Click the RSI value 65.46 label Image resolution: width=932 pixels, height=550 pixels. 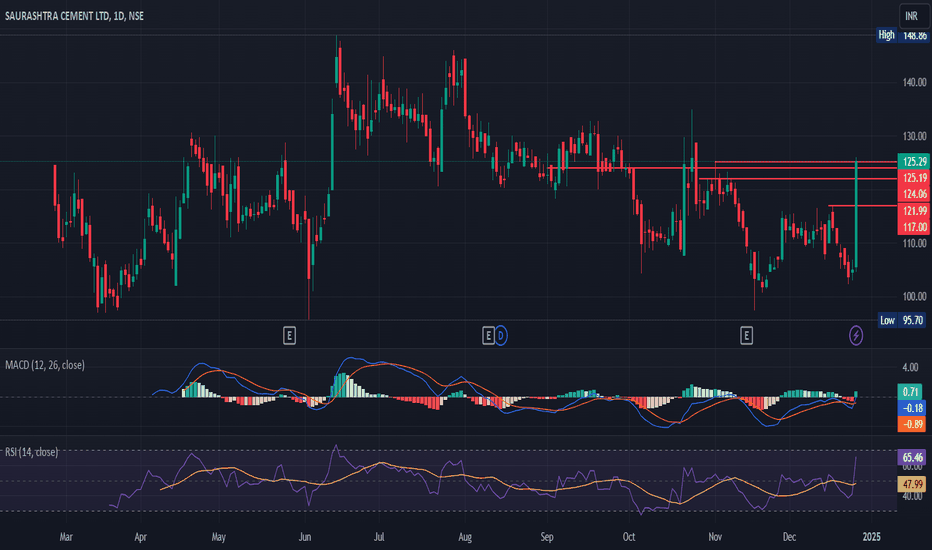point(912,457)
